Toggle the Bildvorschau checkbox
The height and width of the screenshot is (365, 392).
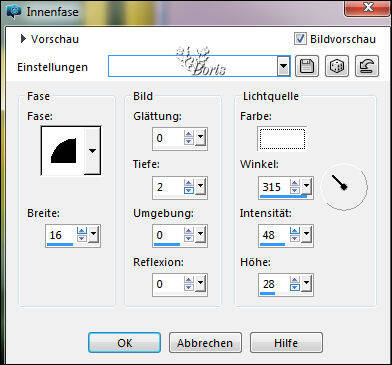[300, 39]
